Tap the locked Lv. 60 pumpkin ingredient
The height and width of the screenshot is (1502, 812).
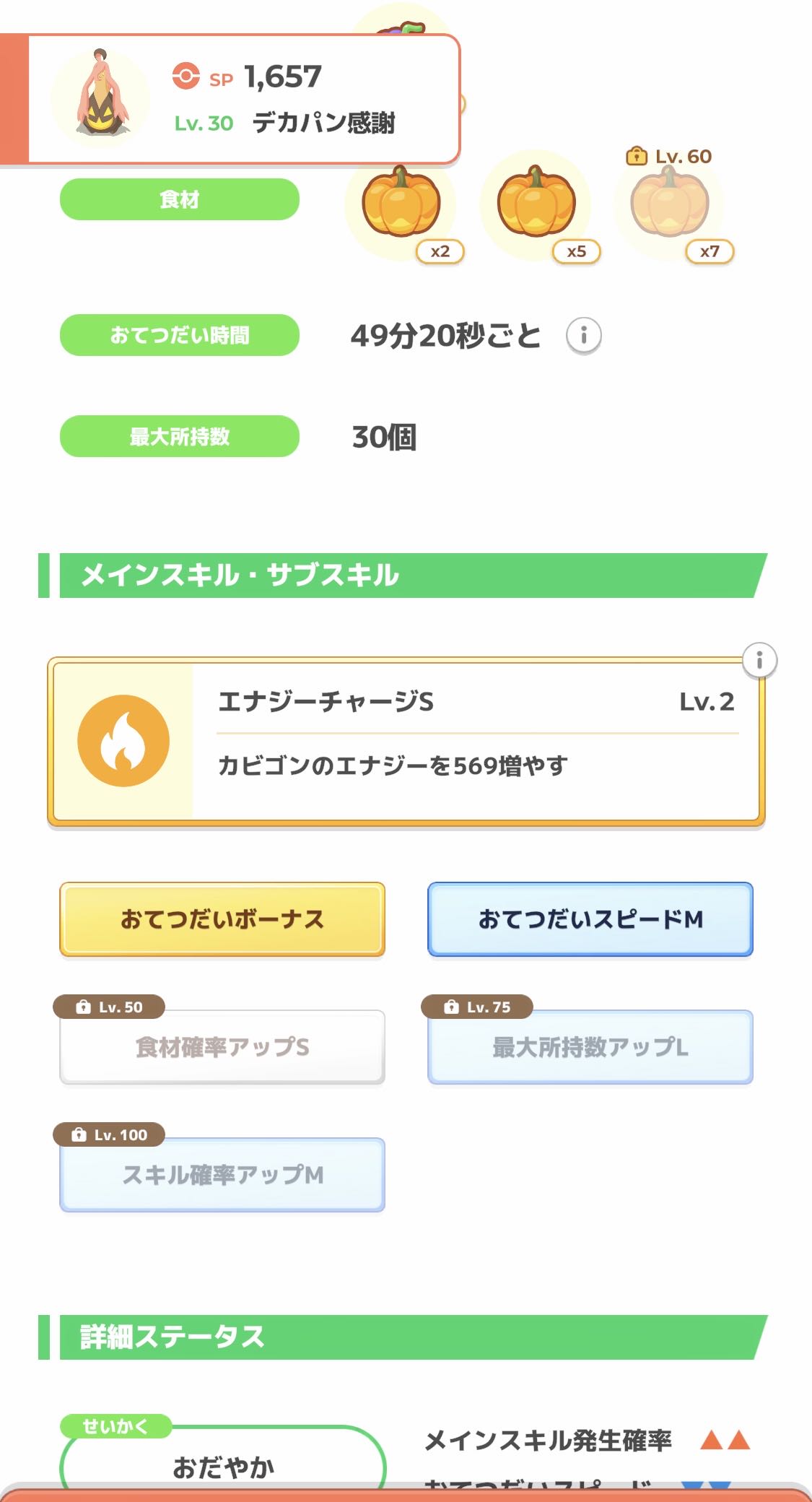pos(670,204)
